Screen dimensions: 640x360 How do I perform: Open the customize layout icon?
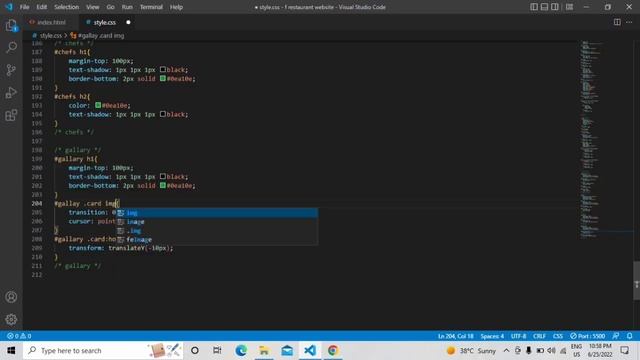tap(569, 7)
